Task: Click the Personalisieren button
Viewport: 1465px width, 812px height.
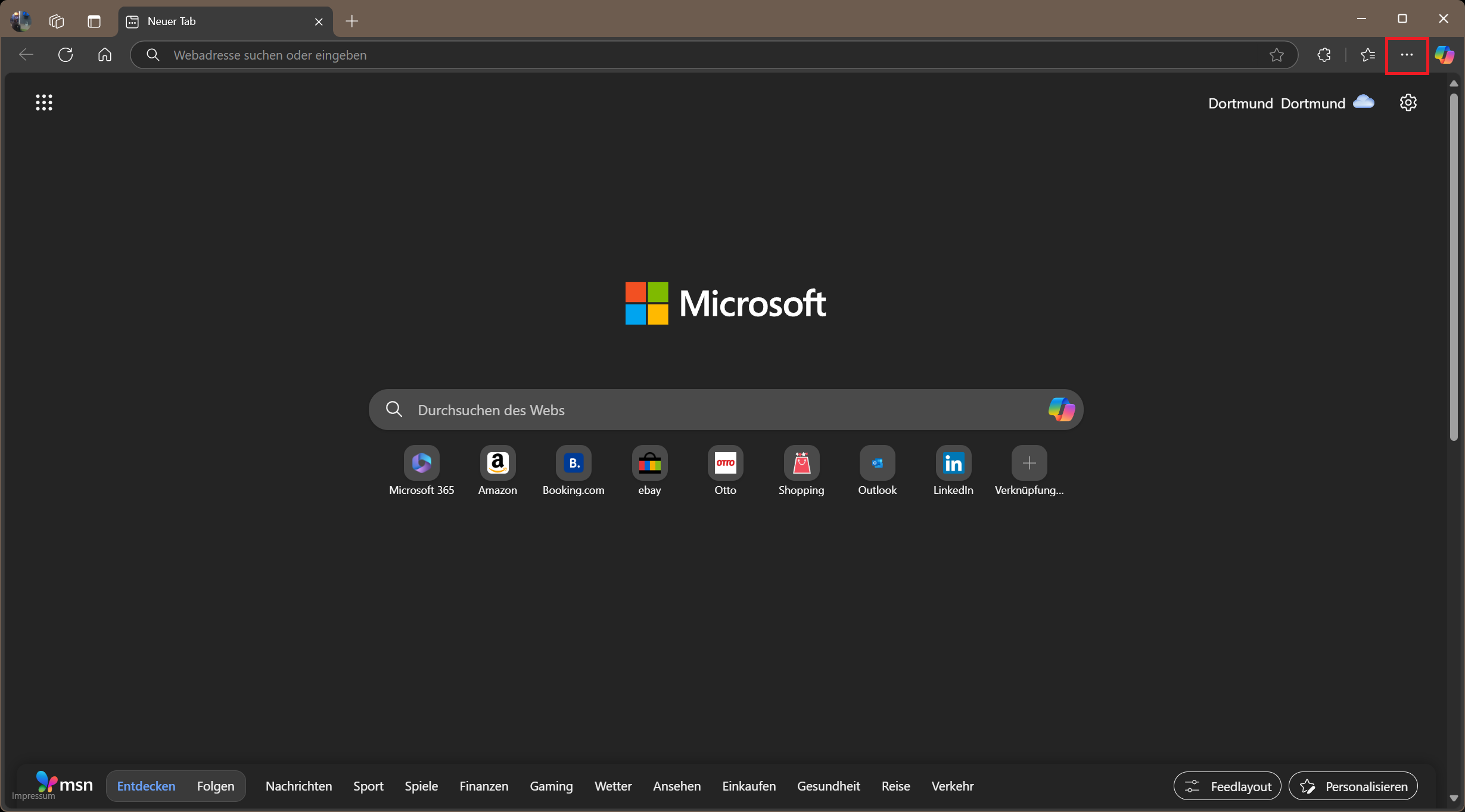Action: point(1353,786)
